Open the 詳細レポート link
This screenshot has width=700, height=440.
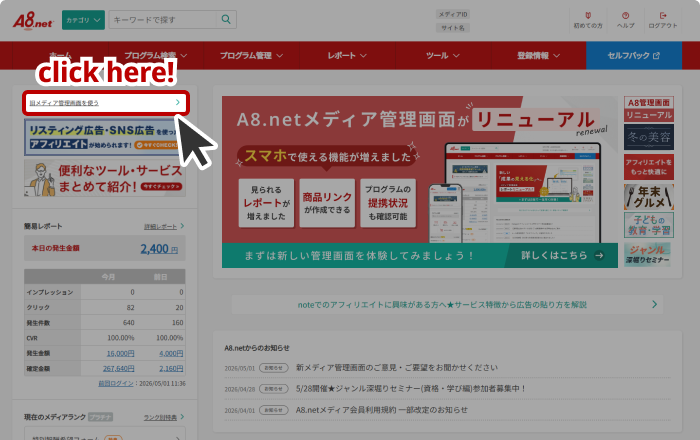coord(160,227)
